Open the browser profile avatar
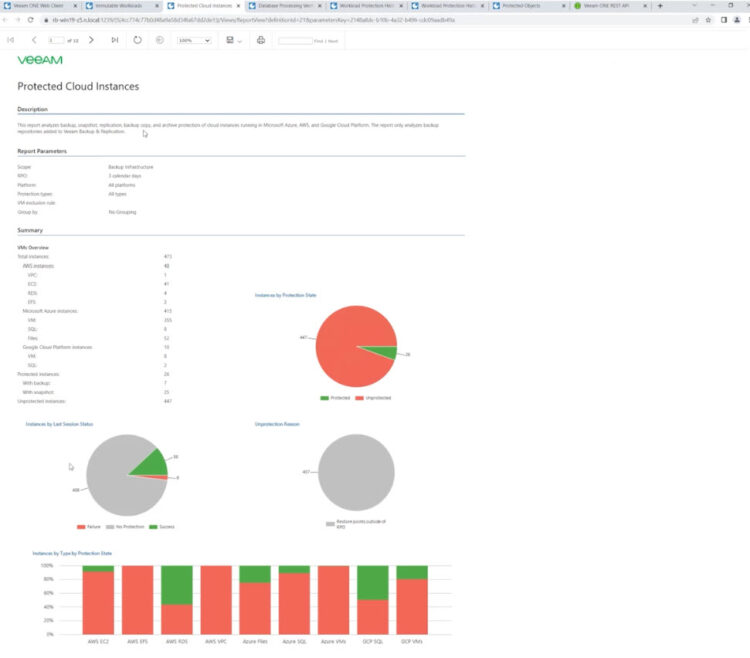This screenshot has height=658, width=750. click(x=737, y=20)
